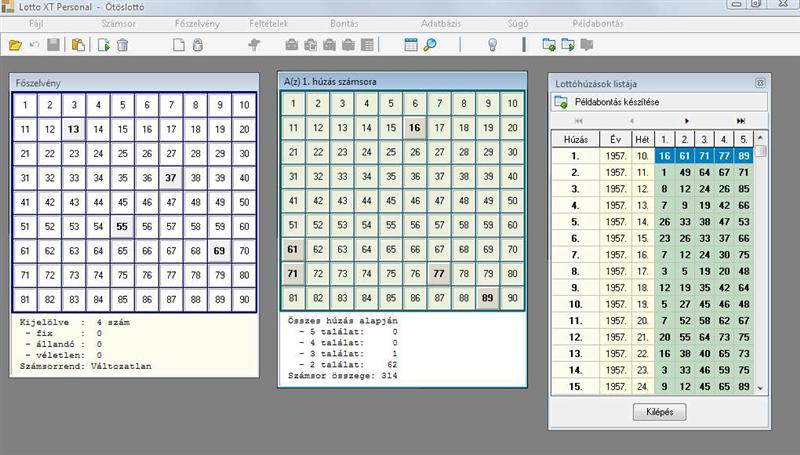The image size is (800, 455).
Task: Click the grayed-out flag icon
Action: pos(587,45)
